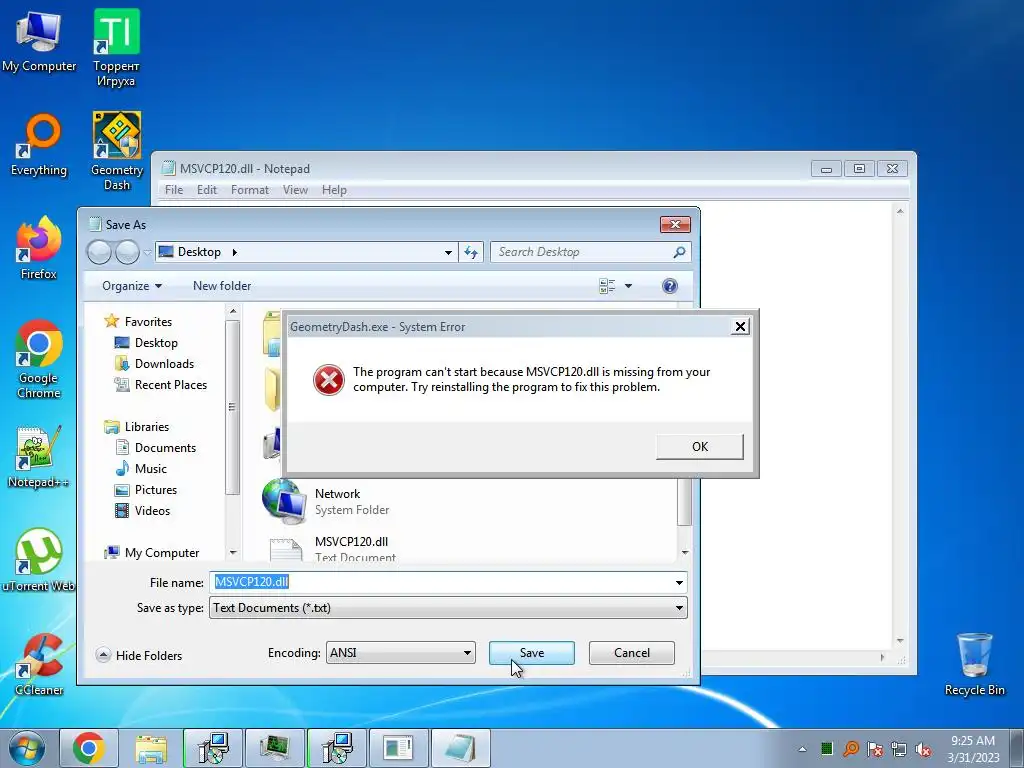Image resolution: width=1024 pixels, height=768 pixels.
Task: Open the CCleaner desktop shortcut
Action: tap(39, 664)
